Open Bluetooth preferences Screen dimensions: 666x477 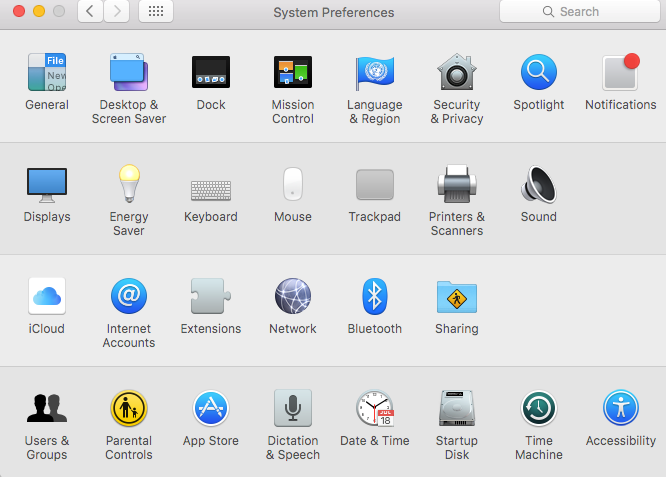(375, 296)
